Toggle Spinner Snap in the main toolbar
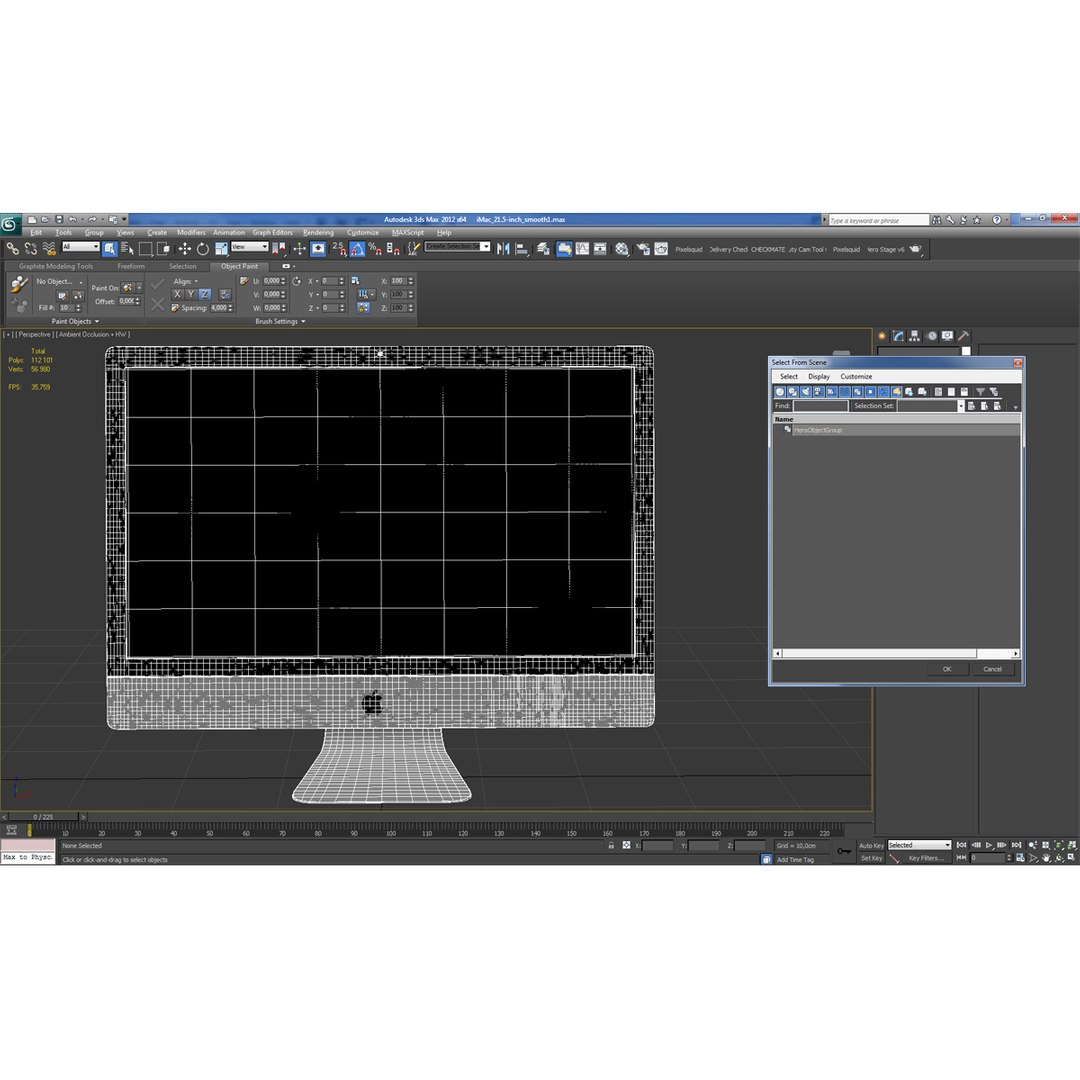Viewport: 1080px width, 1080px height. click(x=393, y=249)
